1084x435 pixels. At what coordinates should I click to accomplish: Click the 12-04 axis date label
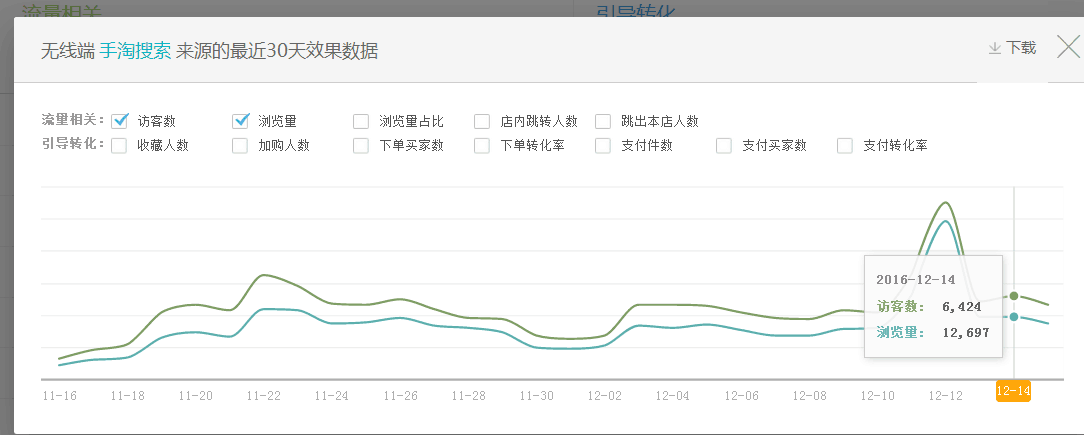[x=673, y=396]
